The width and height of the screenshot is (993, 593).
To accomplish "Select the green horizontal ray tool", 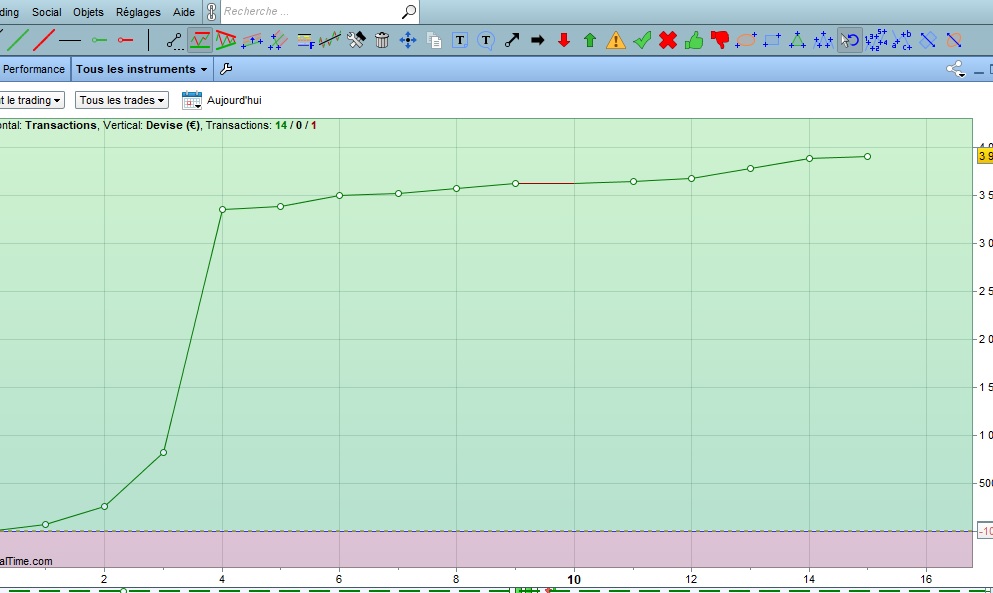I will (x=99, y=40).
